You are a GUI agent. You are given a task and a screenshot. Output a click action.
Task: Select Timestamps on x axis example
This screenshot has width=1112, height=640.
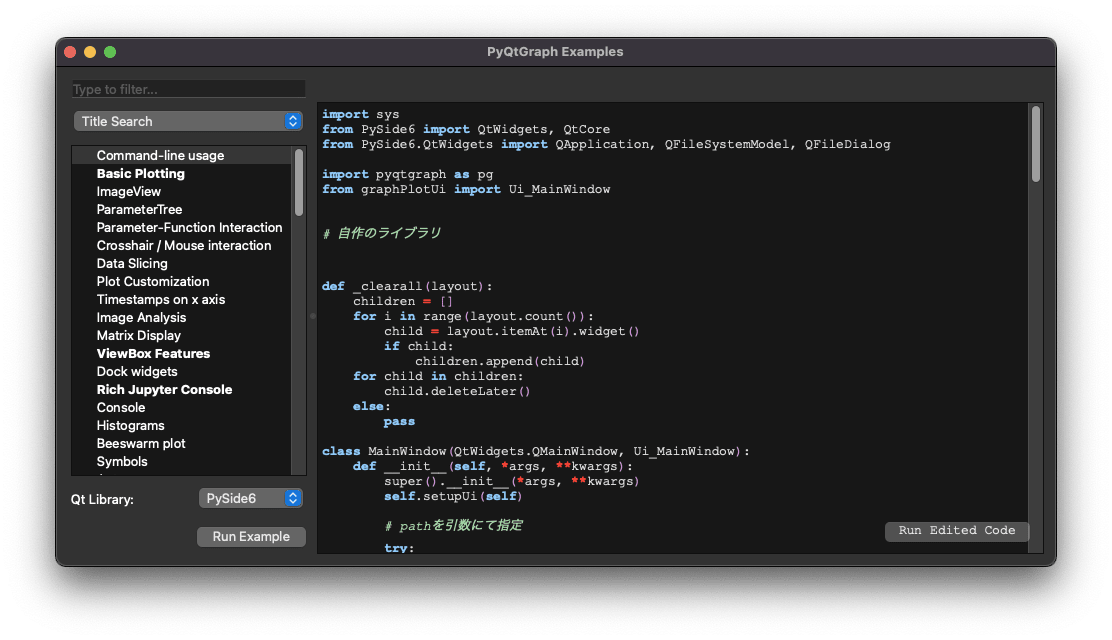pyautogui.click(x=182, y=299)
